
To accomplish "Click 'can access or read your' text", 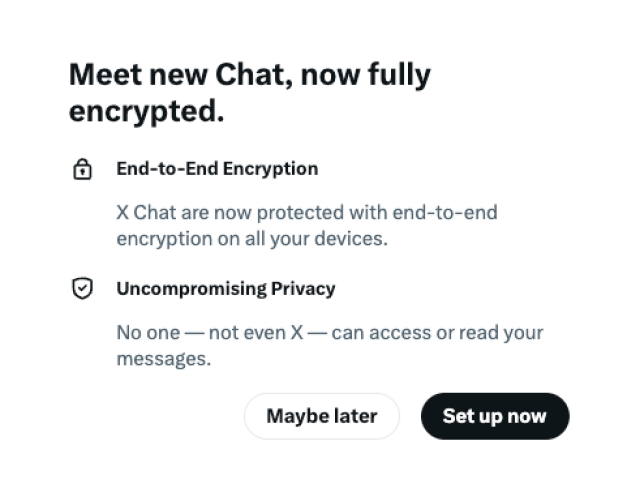I will pyautogui.click(x=435, y=333).
